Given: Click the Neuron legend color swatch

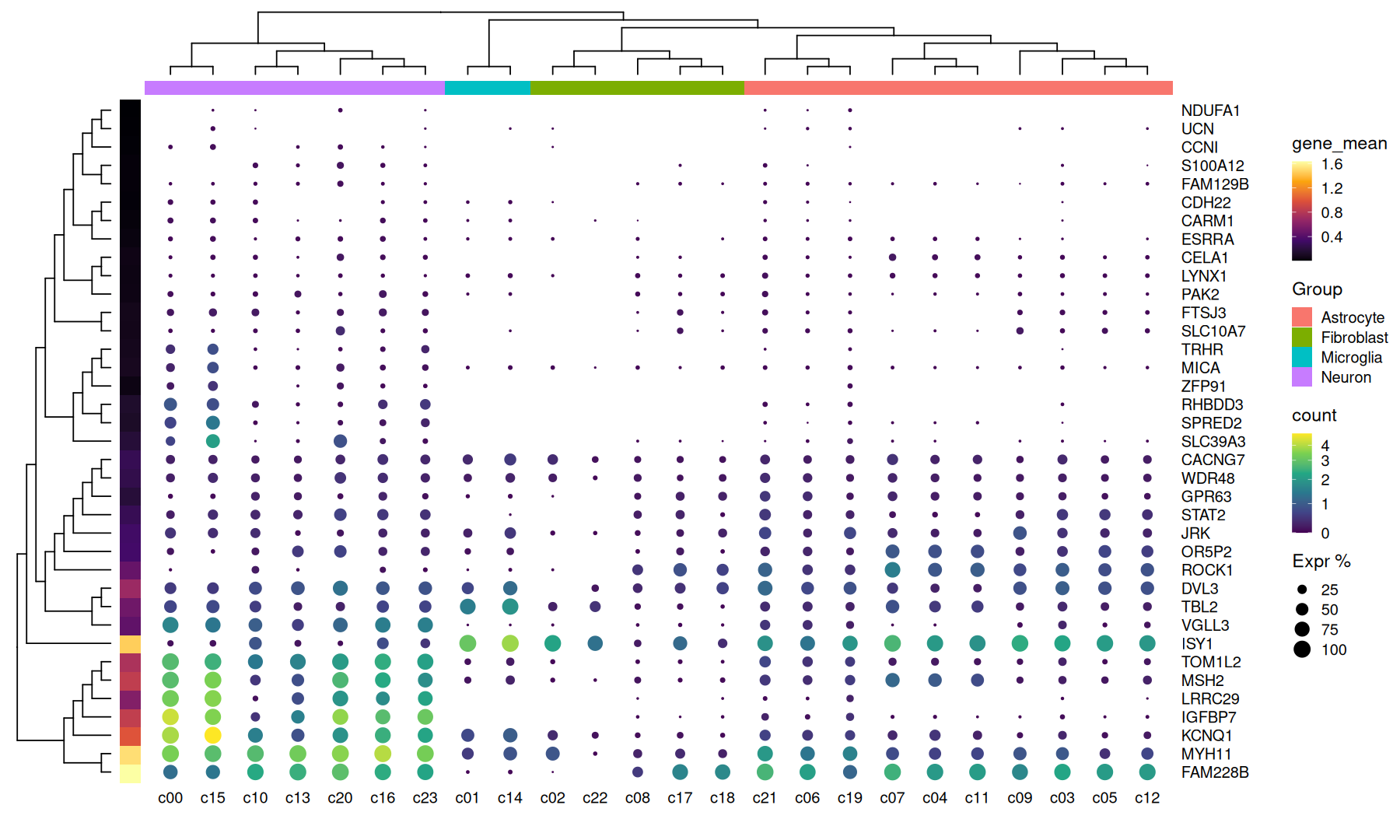Looking at the screenshot, I should tap(1301, 377).
